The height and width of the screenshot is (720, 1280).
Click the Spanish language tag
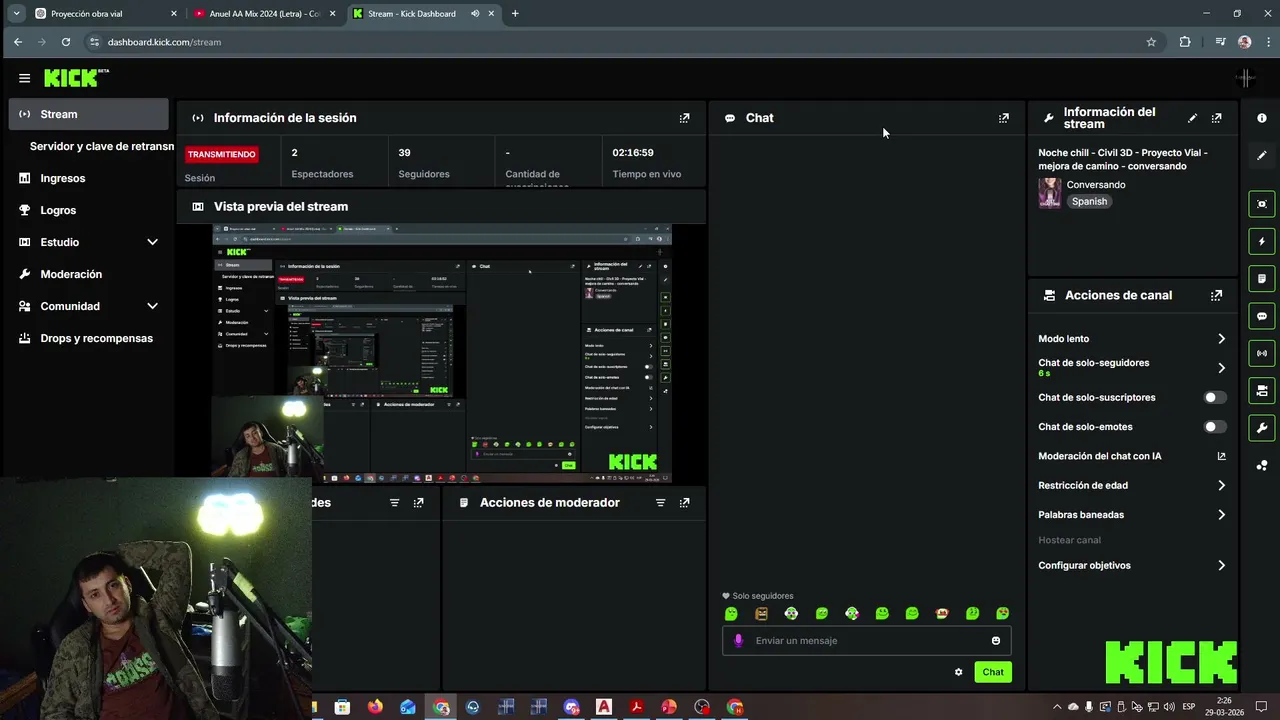pyautogui.click(x=1089, y=201)
